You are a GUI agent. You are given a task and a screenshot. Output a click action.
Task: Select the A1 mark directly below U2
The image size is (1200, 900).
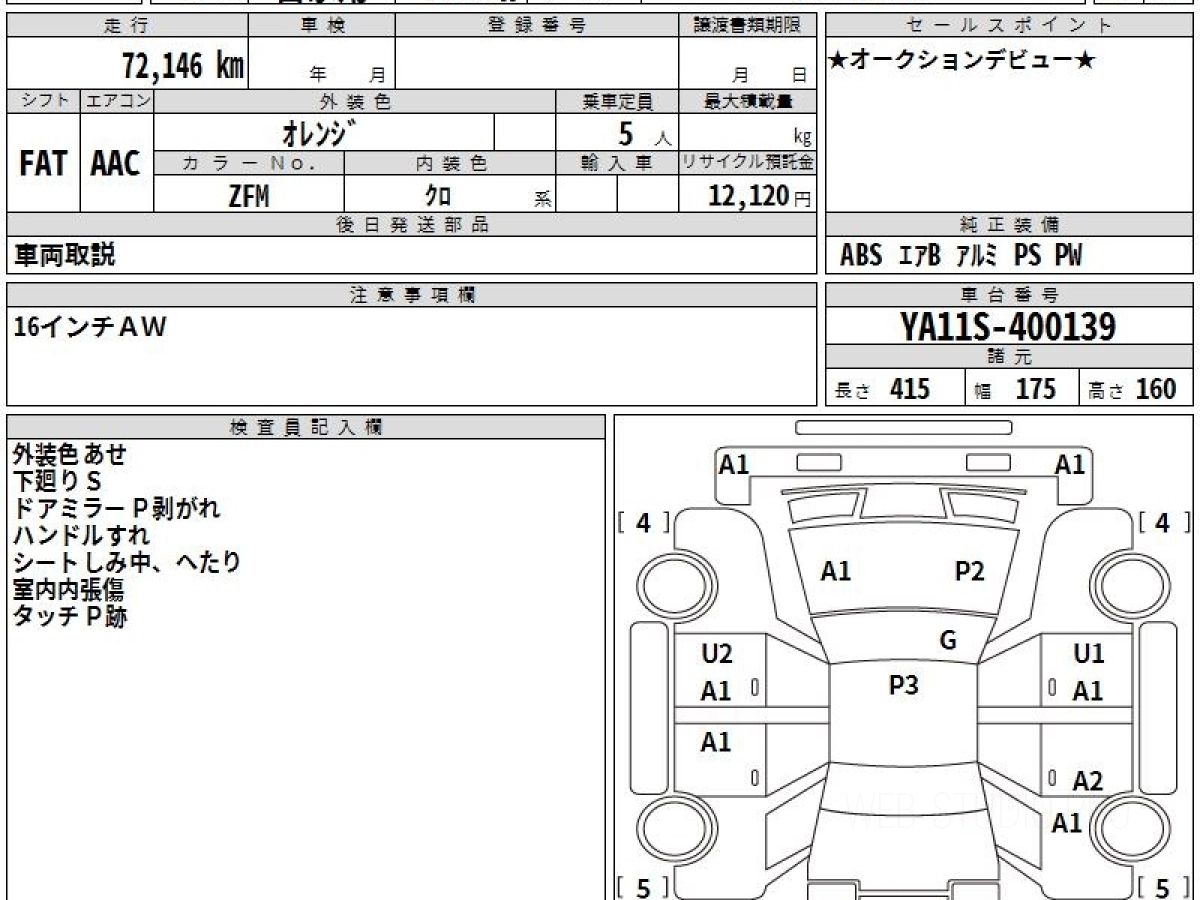point(716,691)
